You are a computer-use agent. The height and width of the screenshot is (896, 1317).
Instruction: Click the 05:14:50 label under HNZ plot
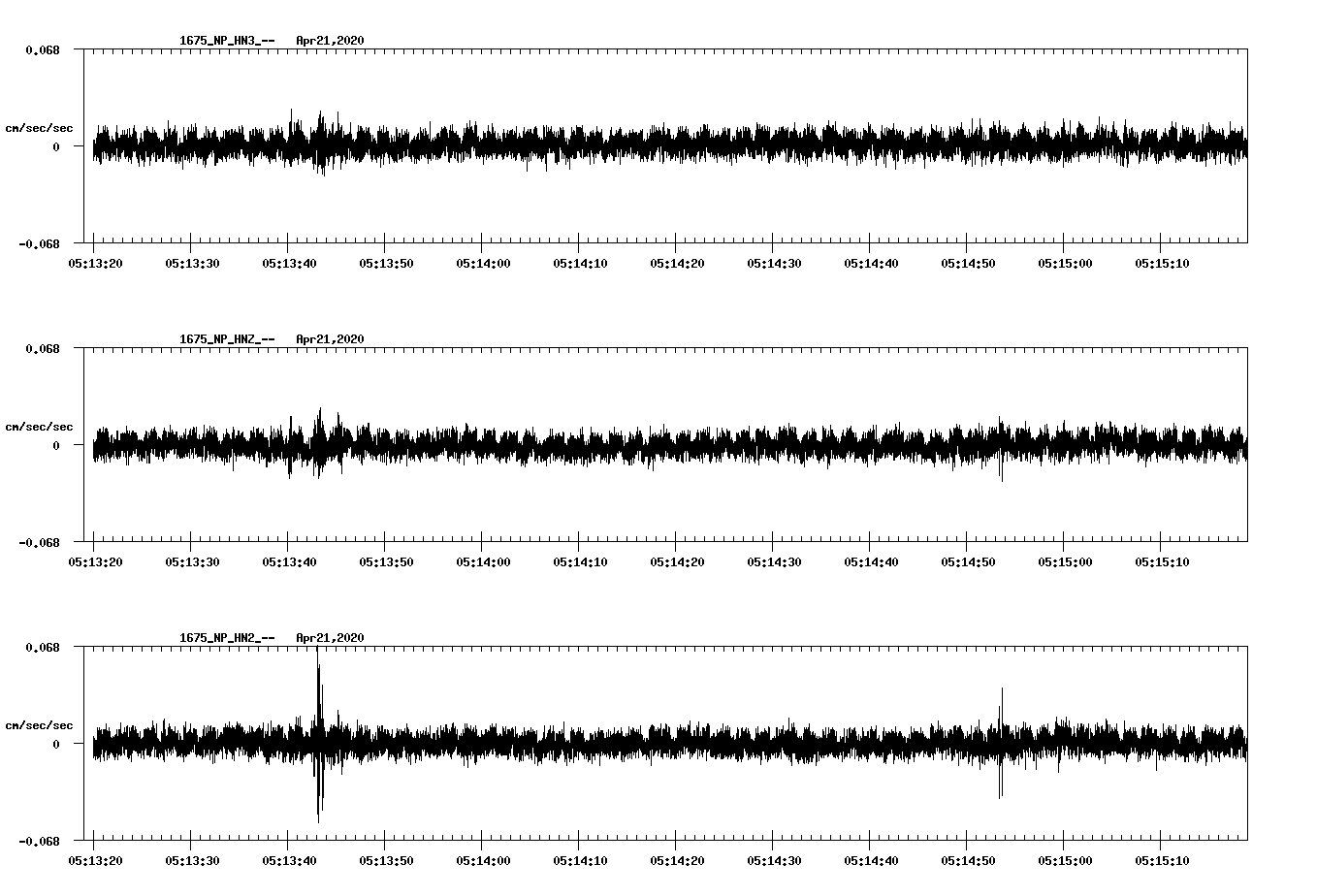(x=967, y=561)
